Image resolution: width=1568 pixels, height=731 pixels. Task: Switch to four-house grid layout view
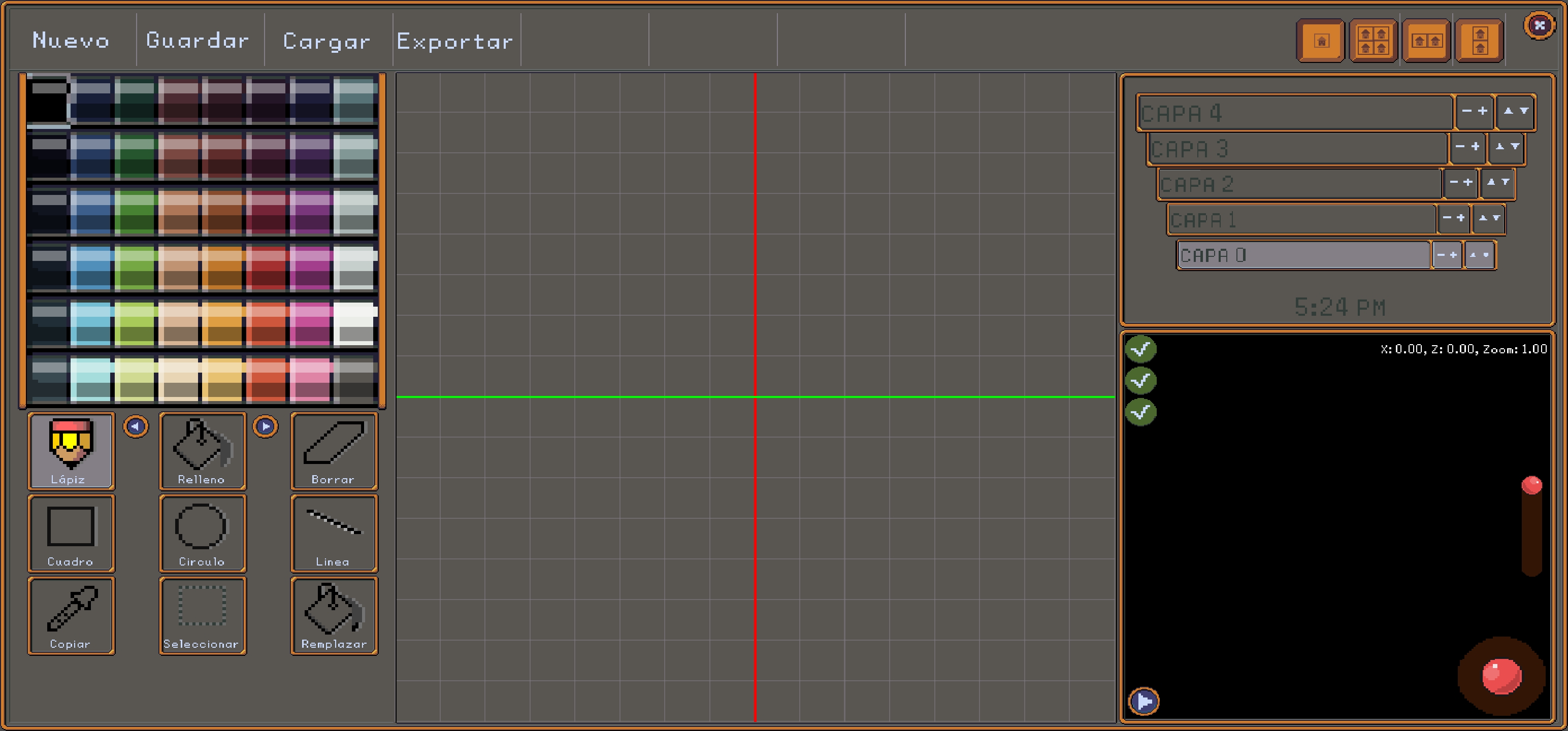(1373, 41)
